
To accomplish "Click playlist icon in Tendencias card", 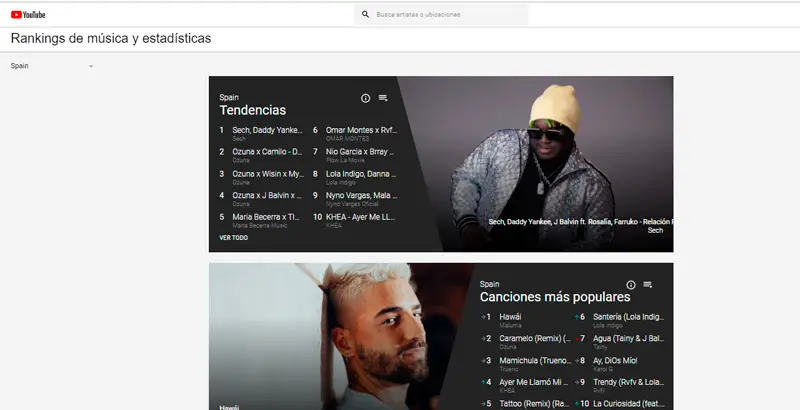I will (383, 98).
